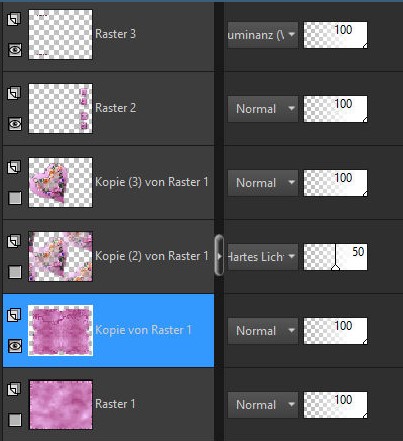Hide the Raster 3 layer via eye icon
The image size is (403, 441).
pyautogui.click(x=15, y=50)
